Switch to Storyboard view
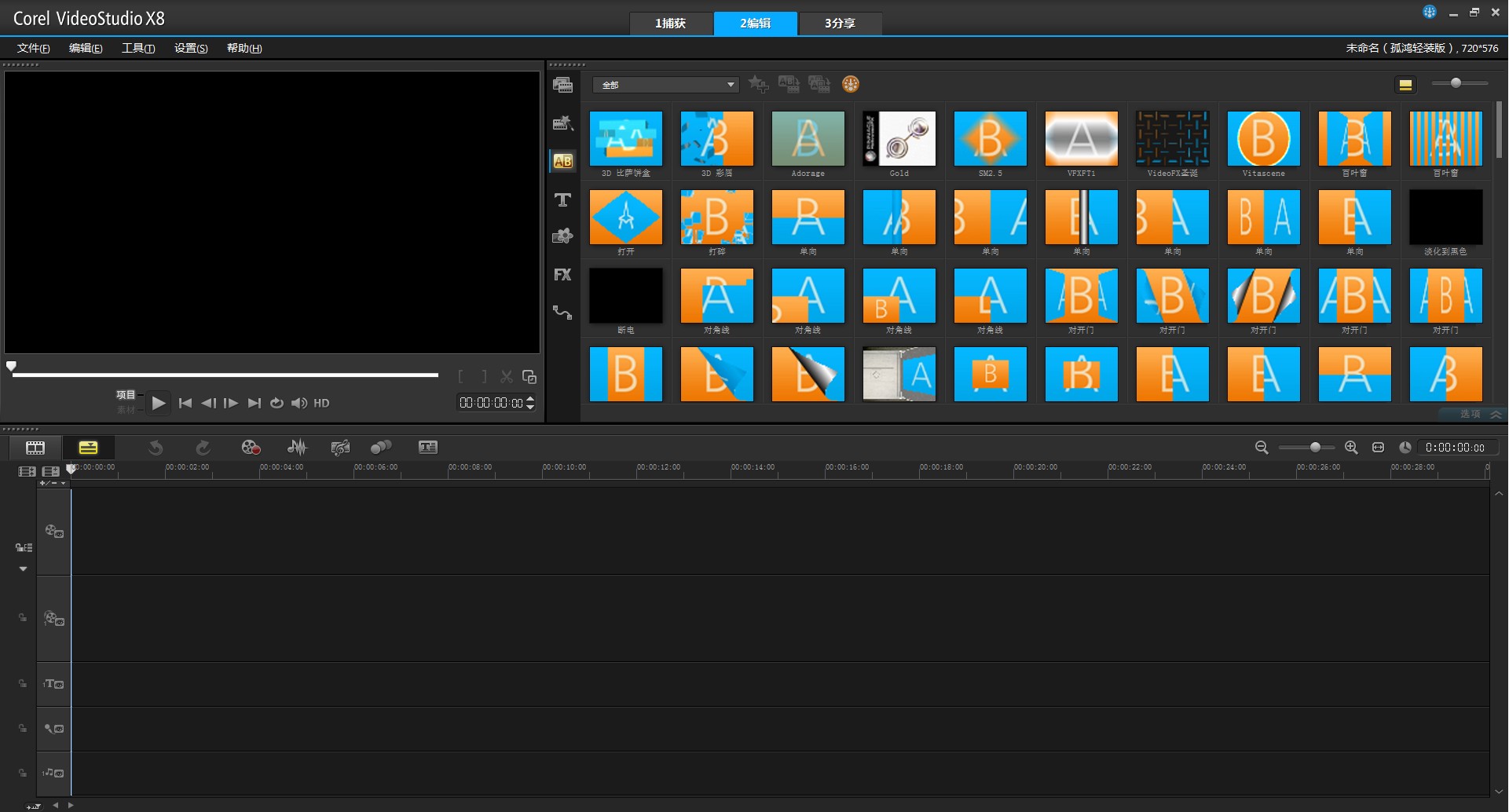The width and height of the screenshot is (1509, 812). point(35,448)
